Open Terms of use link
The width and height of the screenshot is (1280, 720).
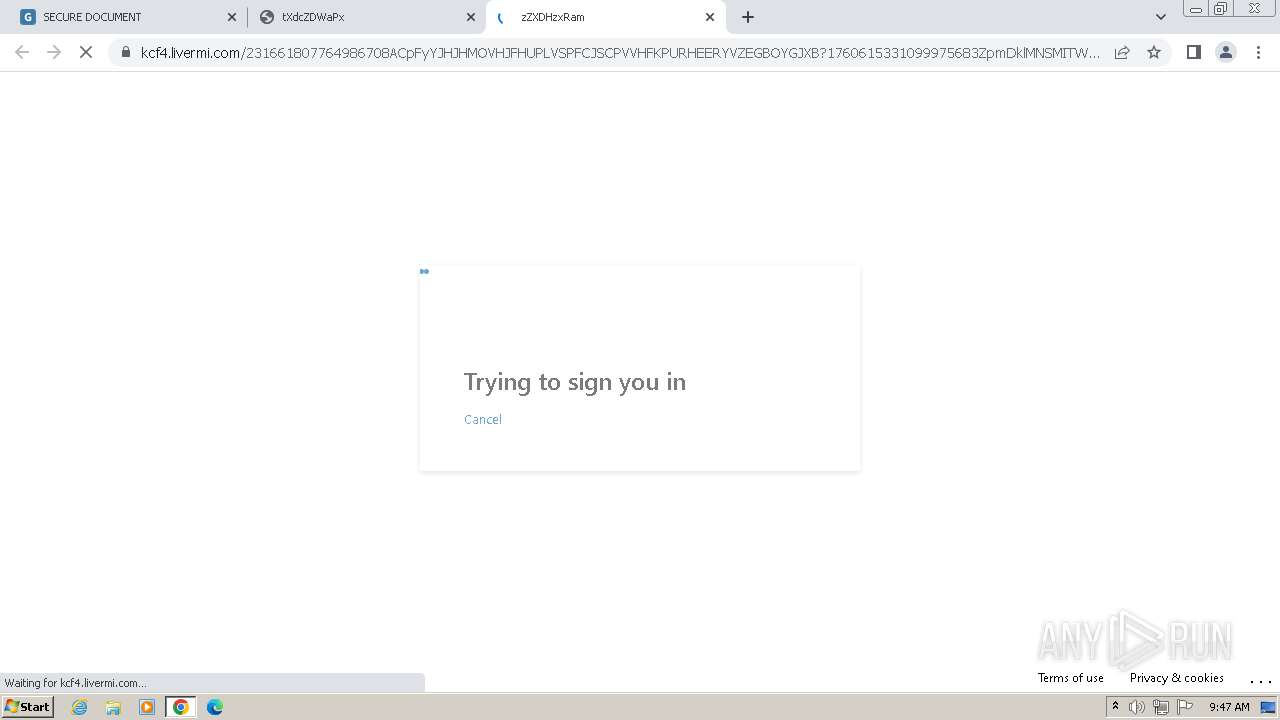(1071, 678)
